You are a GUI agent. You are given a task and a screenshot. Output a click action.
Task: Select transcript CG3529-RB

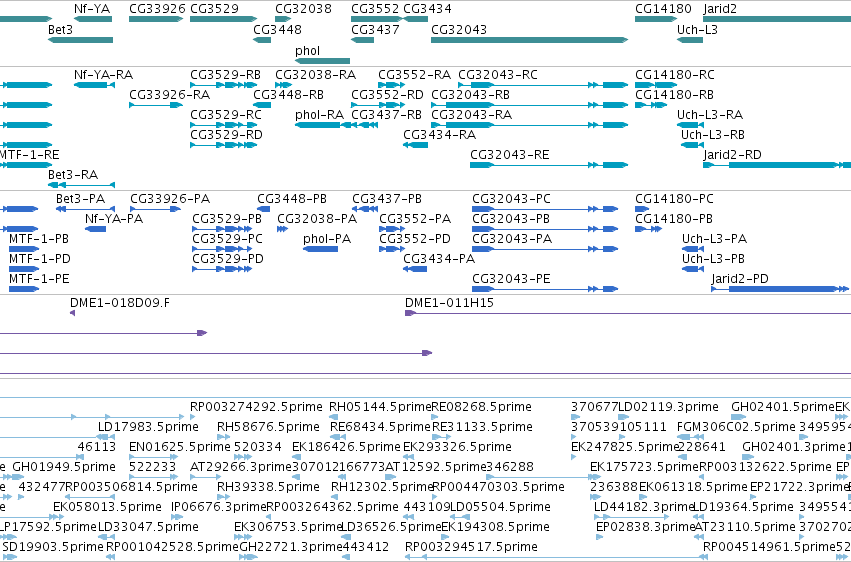click(225, 74)
